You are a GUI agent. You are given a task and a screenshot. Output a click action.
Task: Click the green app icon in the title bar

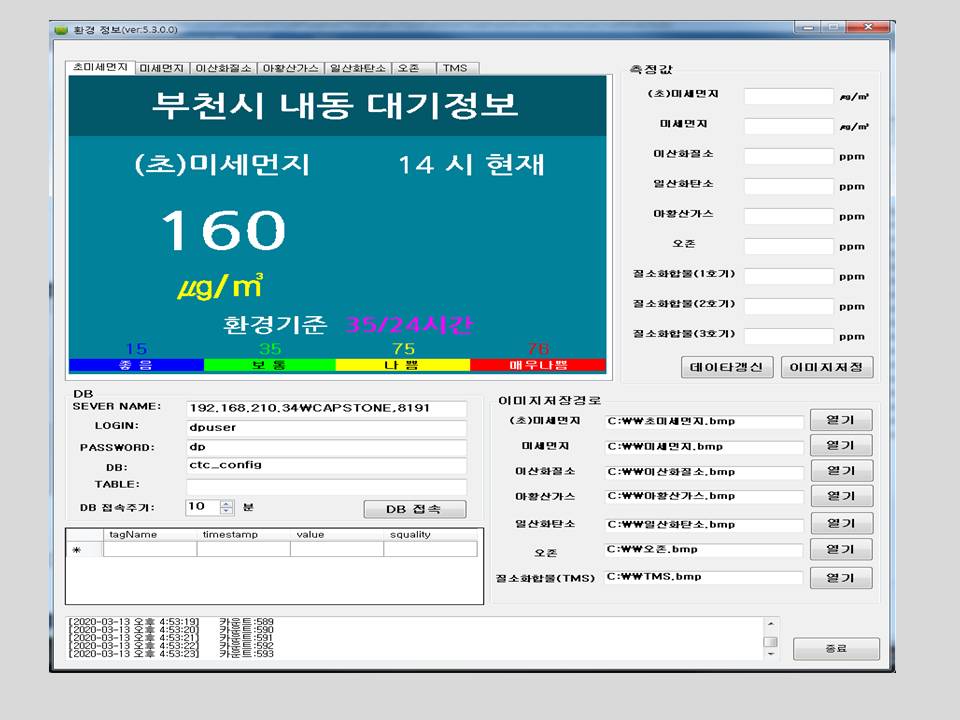(61, 29)
